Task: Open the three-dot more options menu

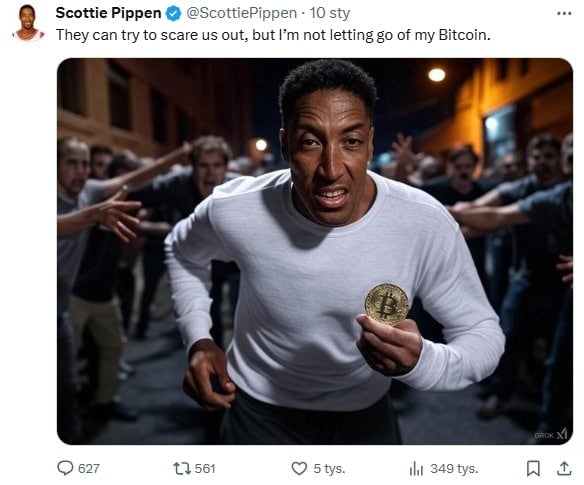Action: click(564, 13)
